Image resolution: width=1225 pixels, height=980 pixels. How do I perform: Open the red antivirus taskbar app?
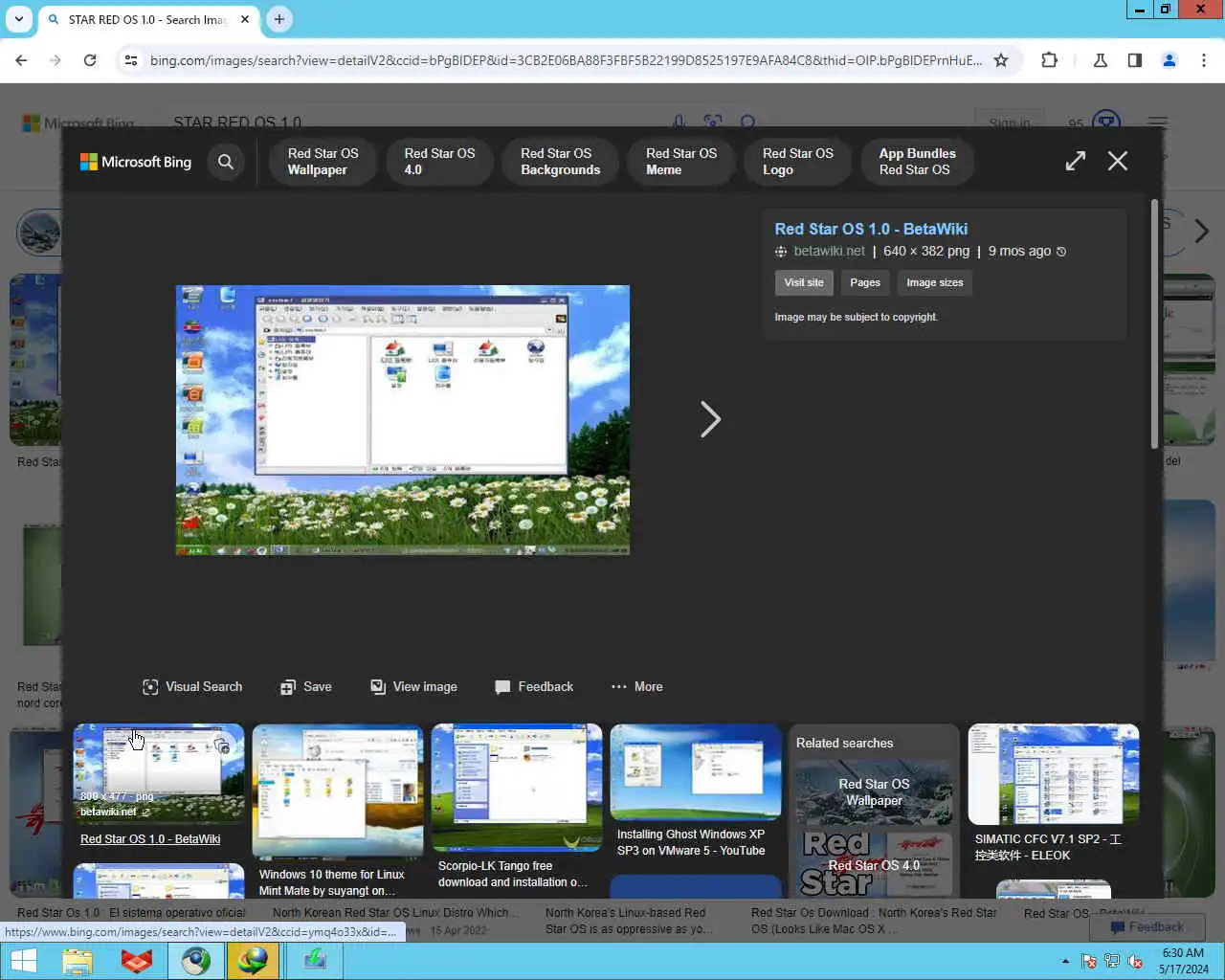pos(137,960)
